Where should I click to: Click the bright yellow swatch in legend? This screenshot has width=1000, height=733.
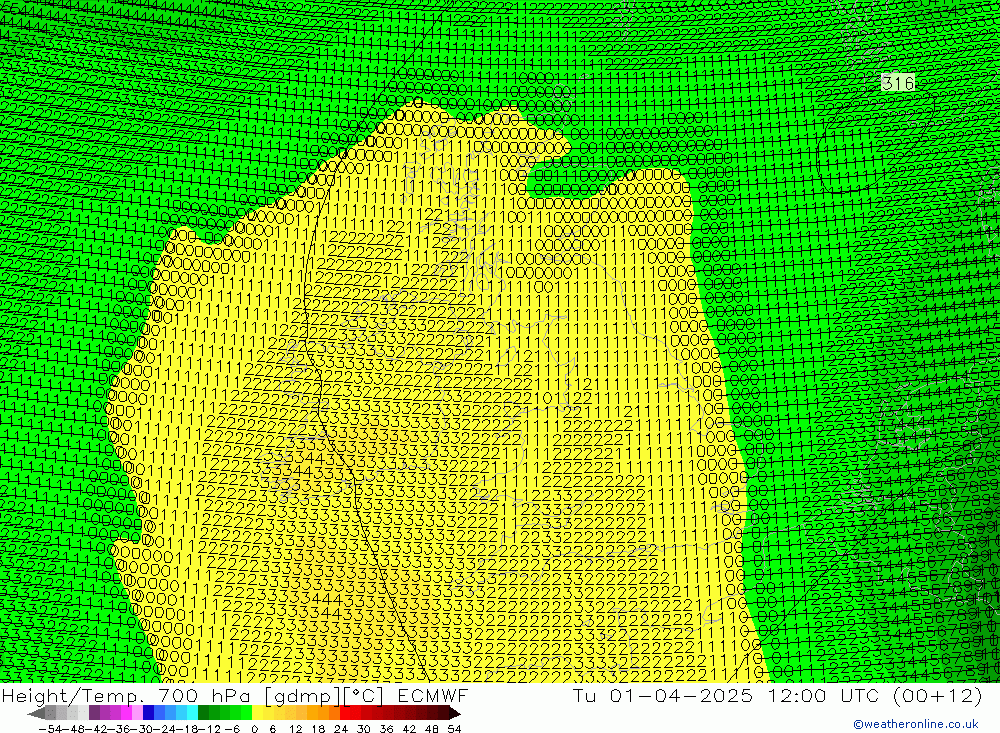tap(257, 713)
